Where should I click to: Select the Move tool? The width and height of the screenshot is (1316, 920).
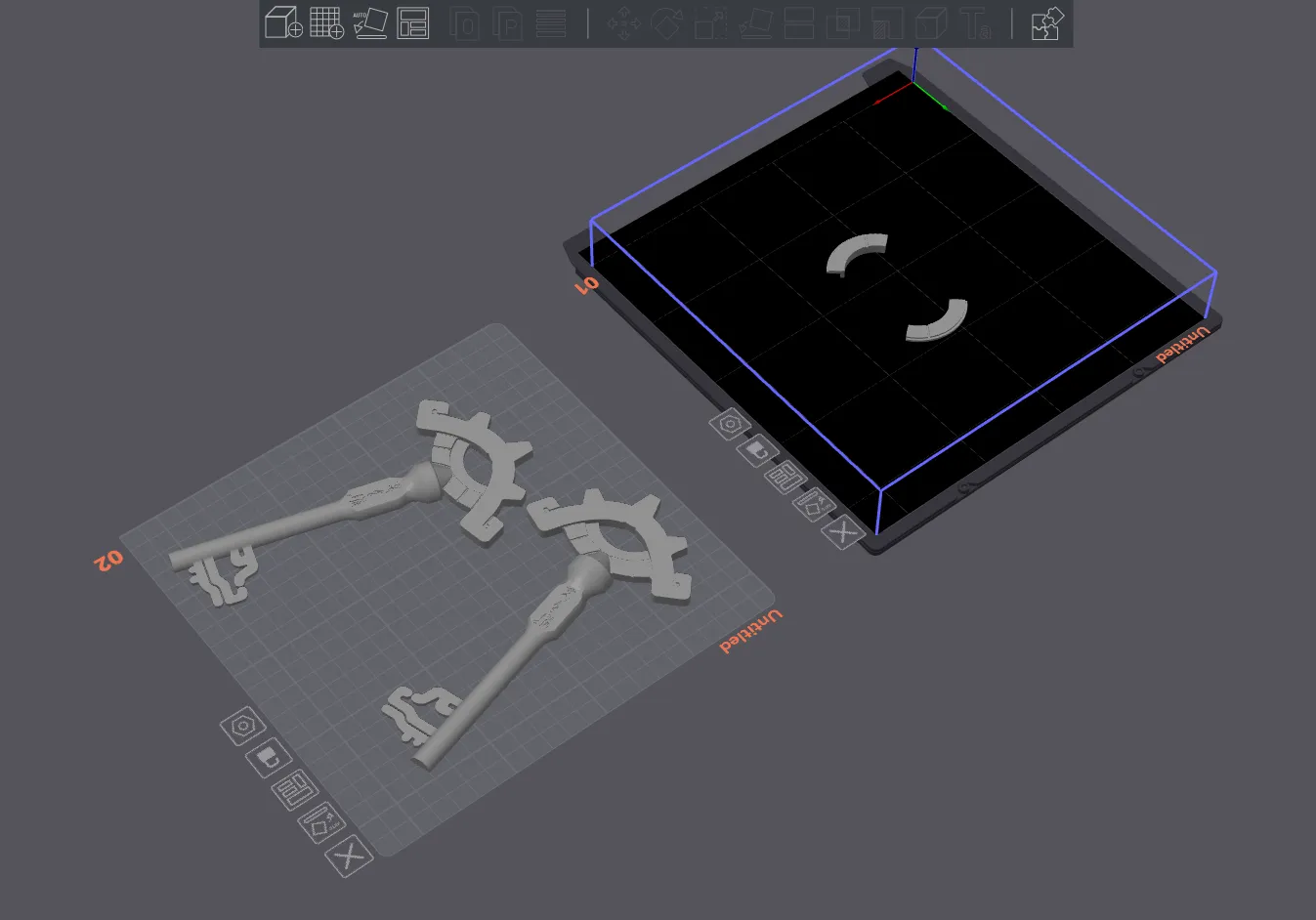624,22
